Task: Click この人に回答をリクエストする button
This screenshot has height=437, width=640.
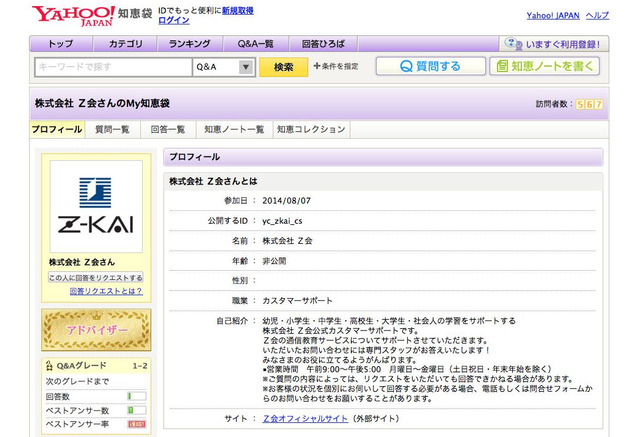Action: pyautogui.click(x=96, y=277)
